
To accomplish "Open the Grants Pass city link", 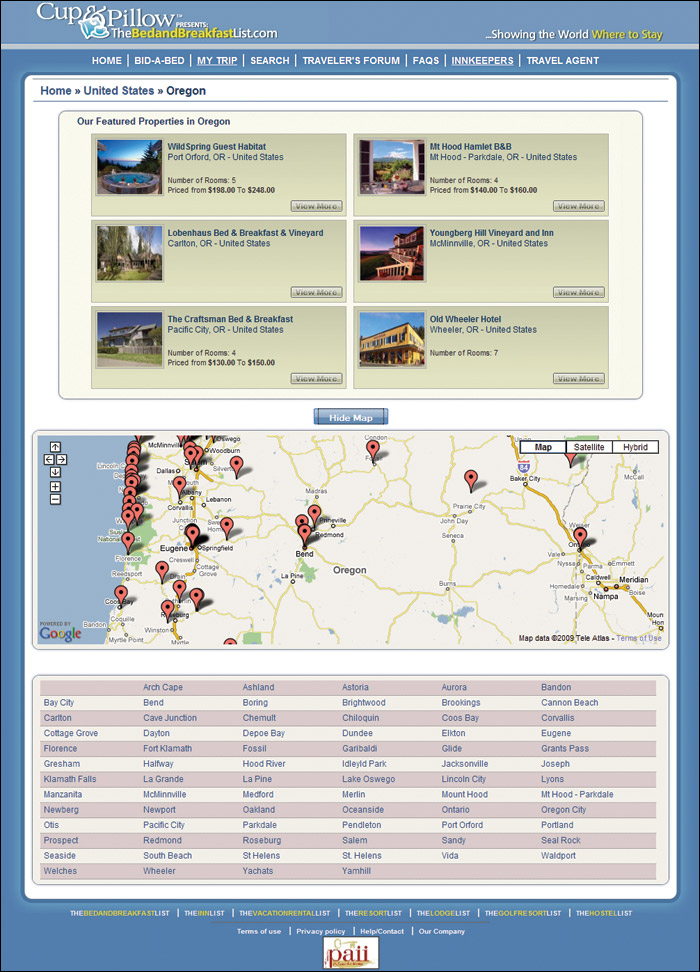I will [x=564, y=749].
